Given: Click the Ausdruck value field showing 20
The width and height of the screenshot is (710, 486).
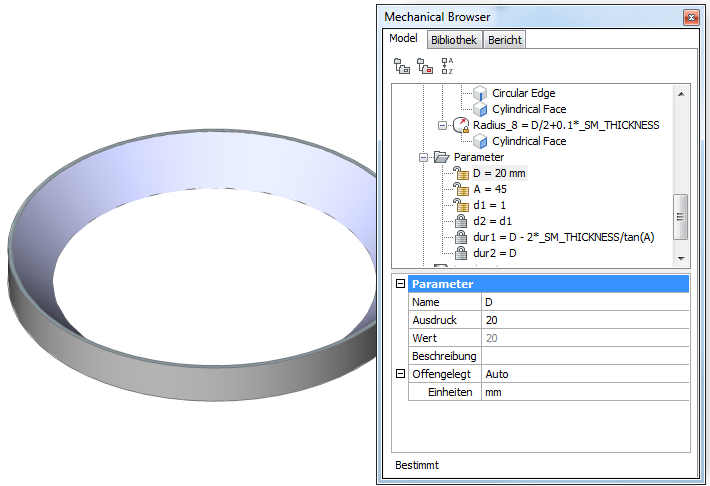Looking at the screenshot, I should point(584,320).
